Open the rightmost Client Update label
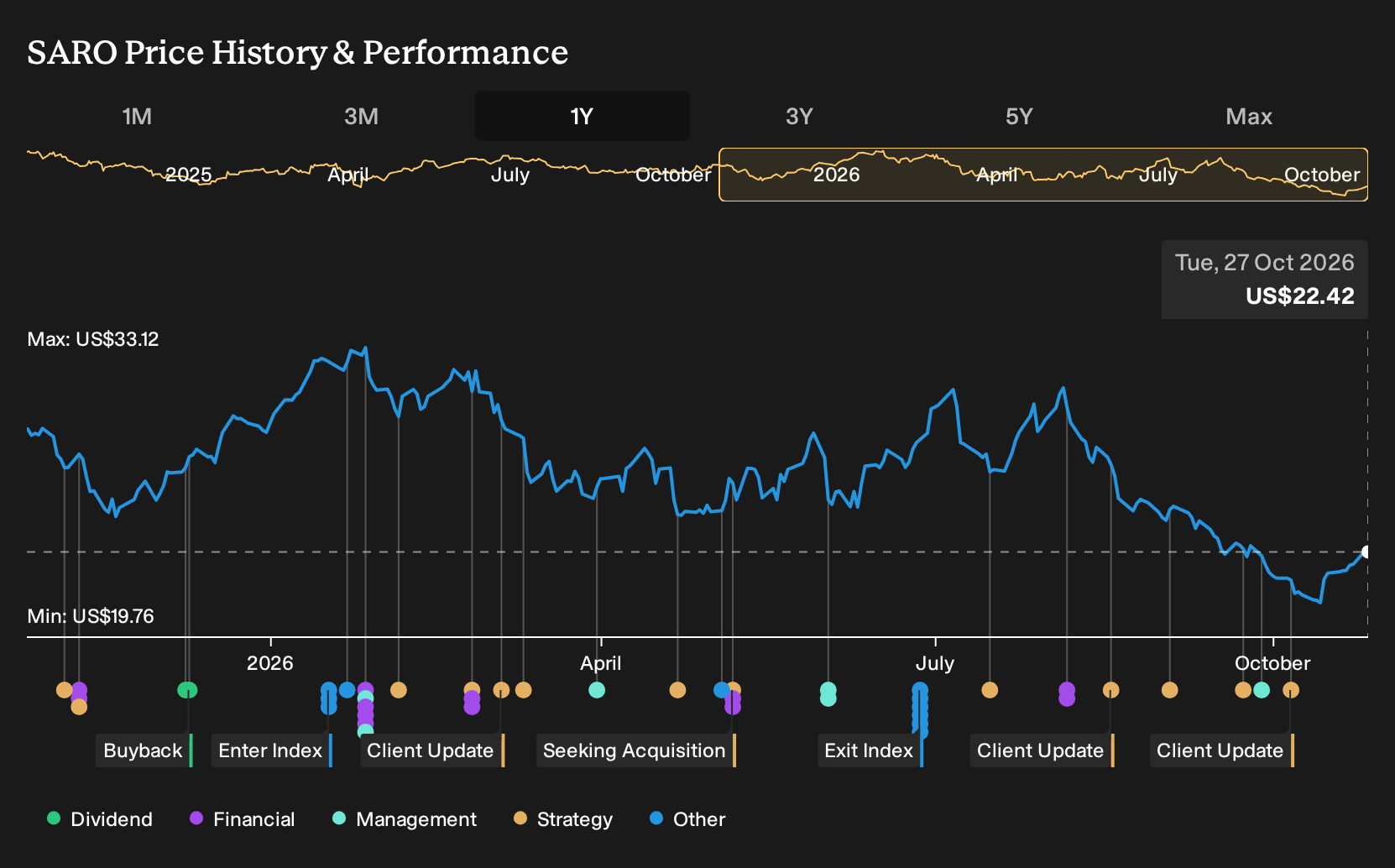Image resolution: width=1395 pixels, height=868 pixels. pos(1222,750)
